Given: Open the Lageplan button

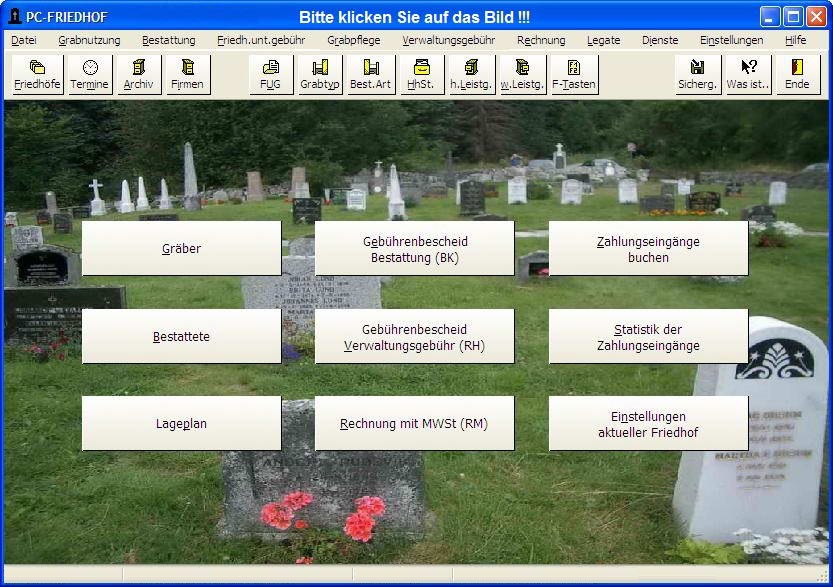Looking at the screenshot, I should point(181,424).
